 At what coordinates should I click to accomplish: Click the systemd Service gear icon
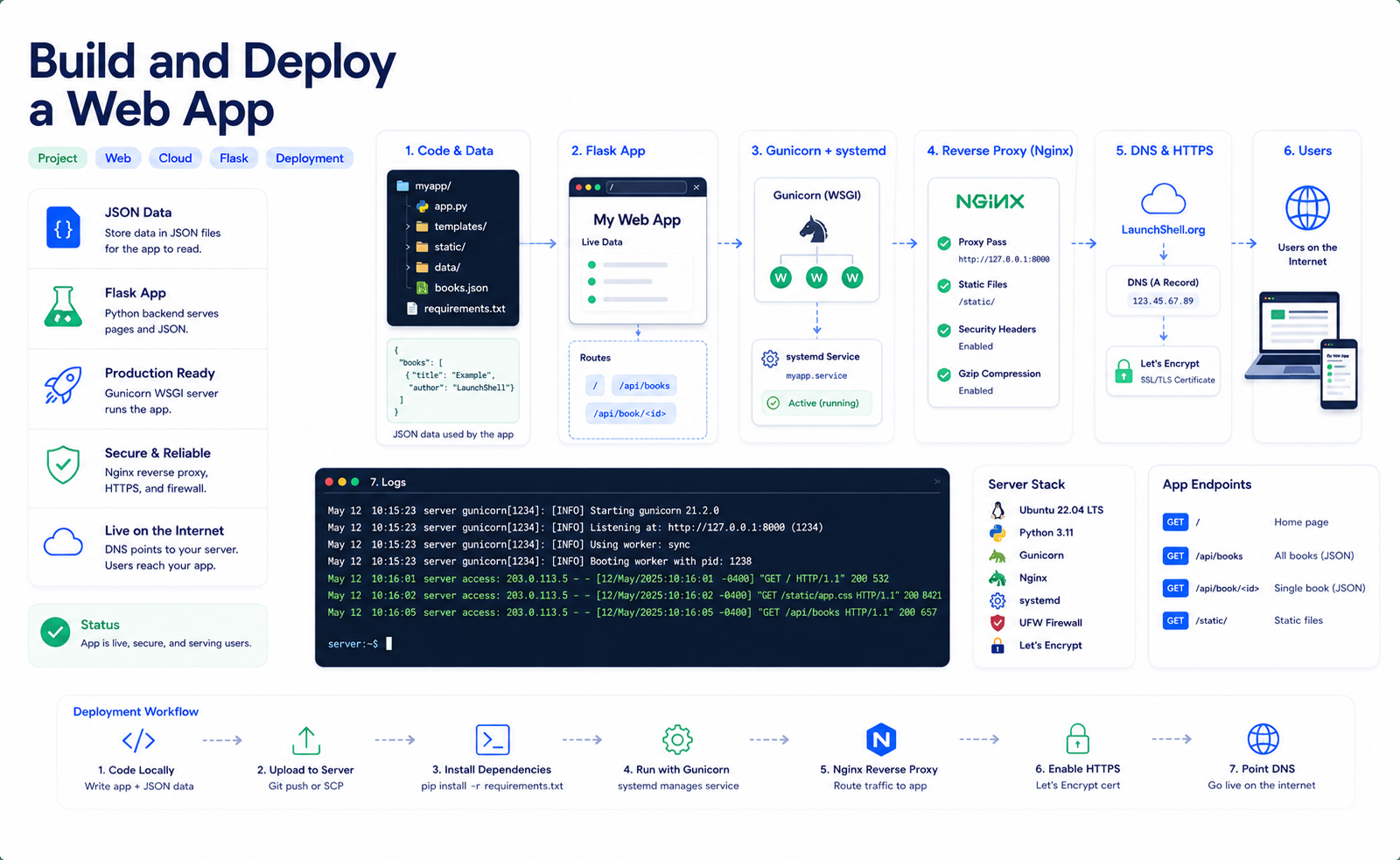(x=770, y=359)
